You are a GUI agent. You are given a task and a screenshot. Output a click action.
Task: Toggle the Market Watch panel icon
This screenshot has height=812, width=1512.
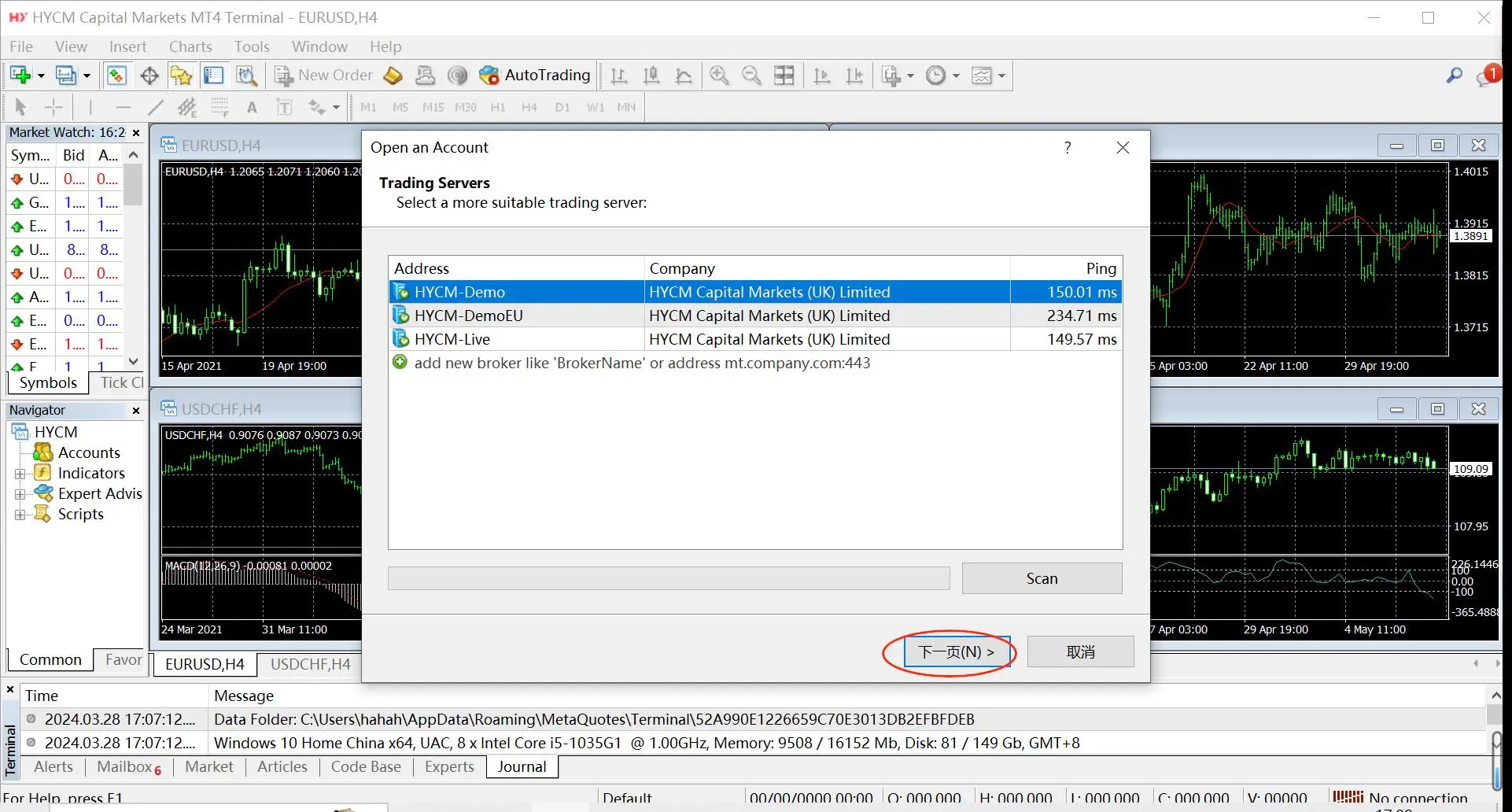[x=116, y=76]
